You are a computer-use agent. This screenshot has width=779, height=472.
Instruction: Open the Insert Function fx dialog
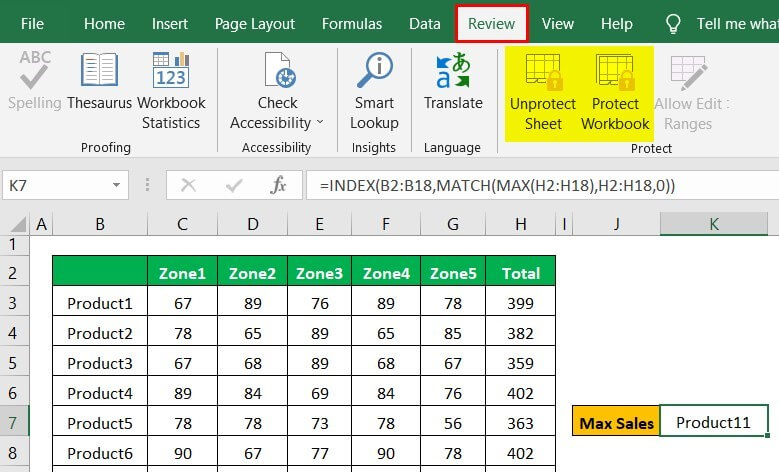click(x=278, y=185)
